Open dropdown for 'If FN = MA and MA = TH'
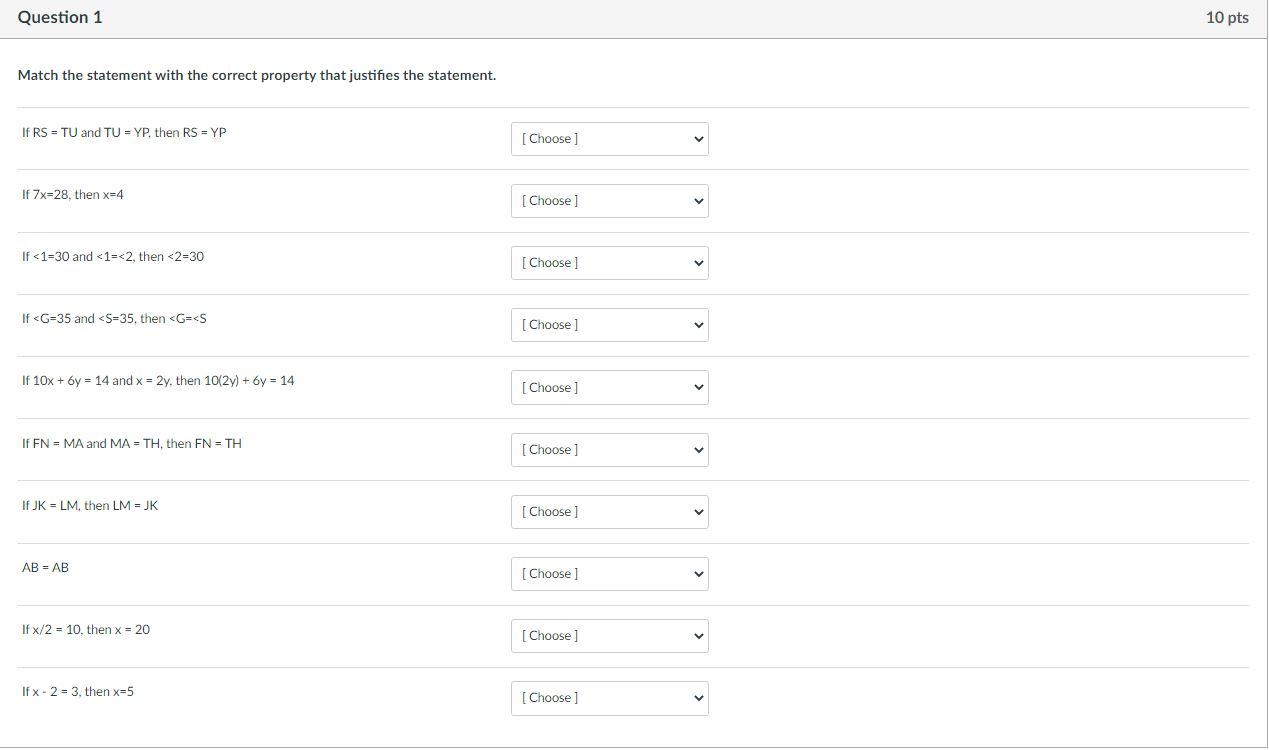This screenshot has width=1269, height=750. (609, 450)
